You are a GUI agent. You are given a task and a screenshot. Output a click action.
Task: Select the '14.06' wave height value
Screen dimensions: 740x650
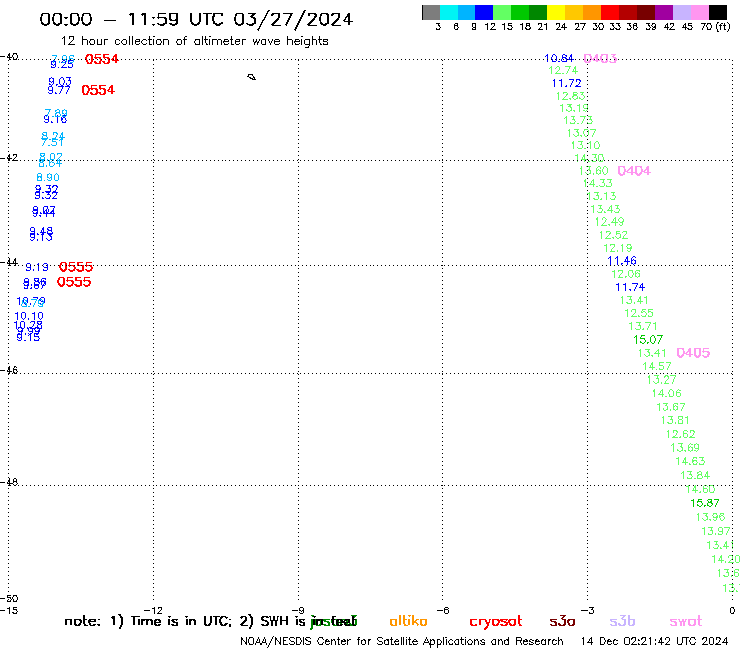tap(666, 394)
